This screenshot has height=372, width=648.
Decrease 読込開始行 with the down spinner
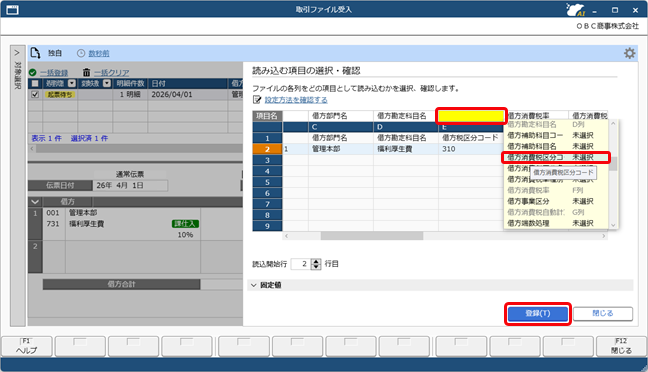[x=316, y=267]
